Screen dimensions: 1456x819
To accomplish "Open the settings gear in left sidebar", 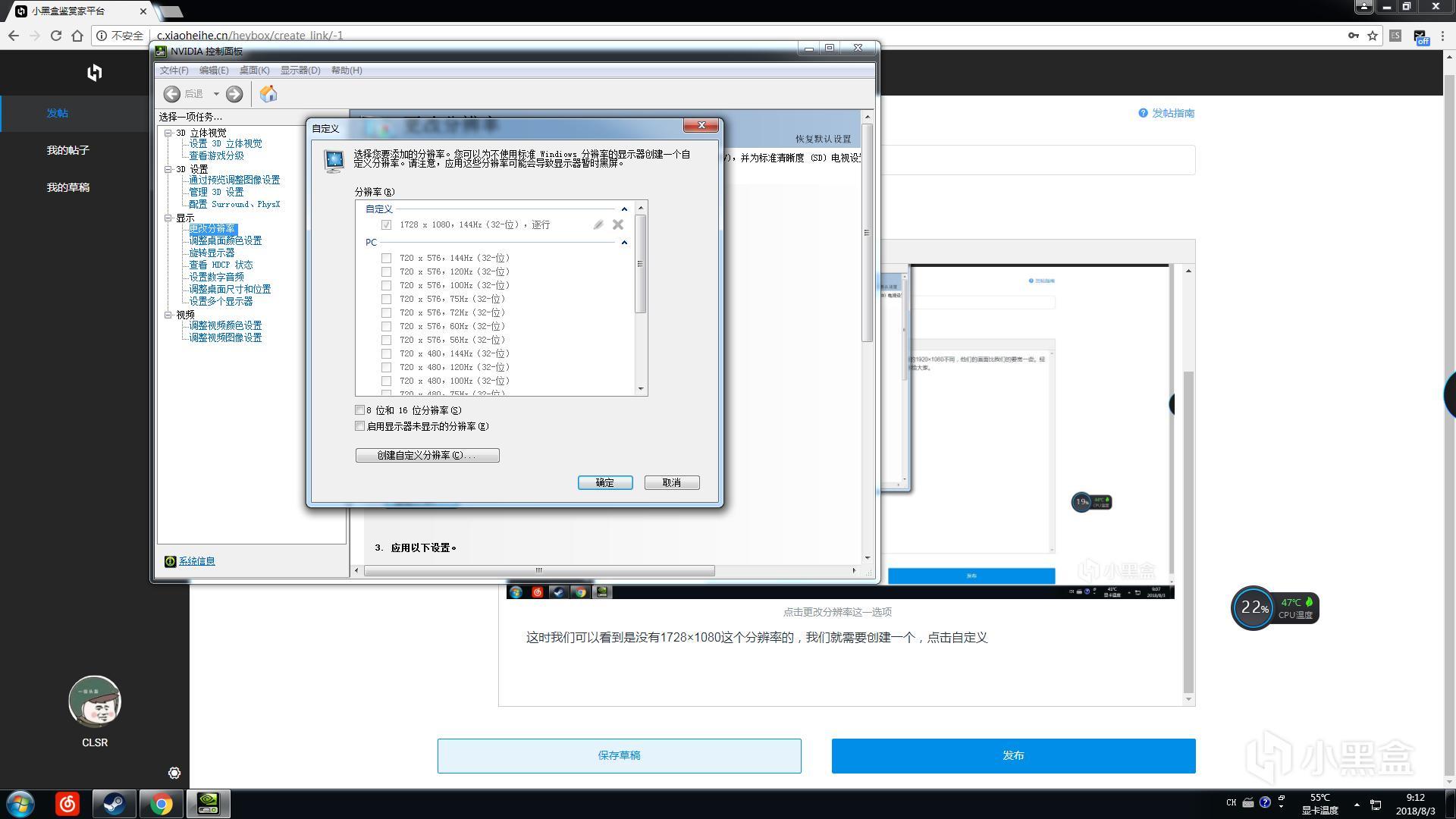I will click(174, 773).
